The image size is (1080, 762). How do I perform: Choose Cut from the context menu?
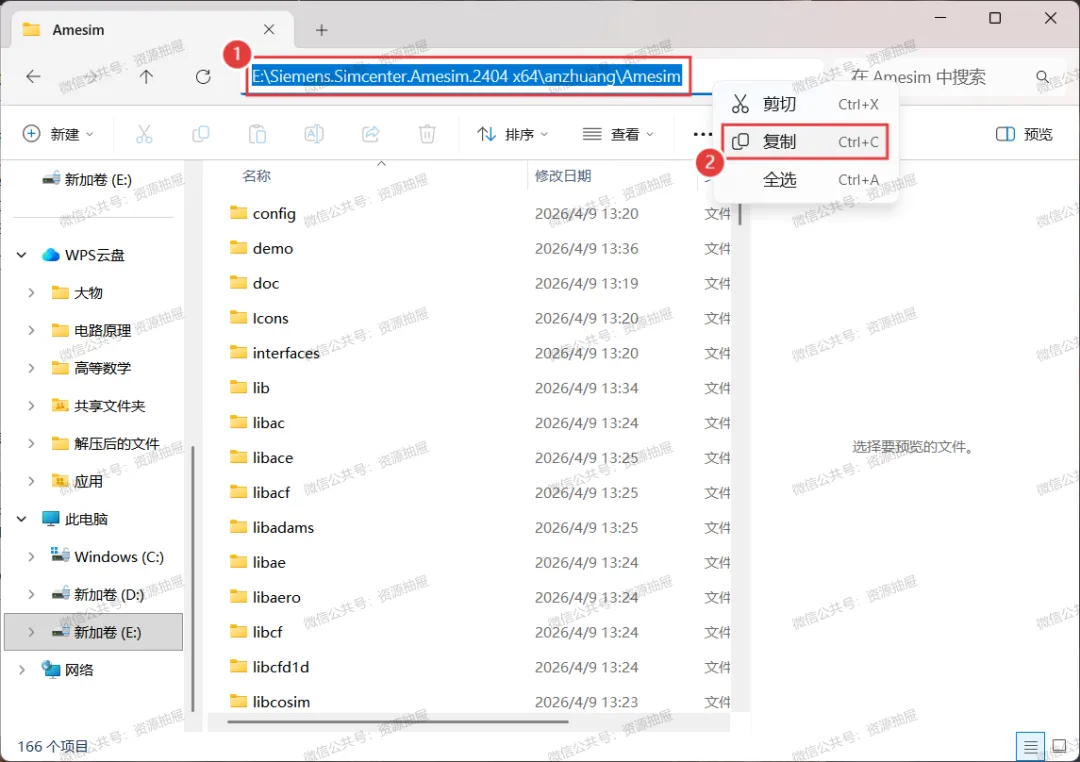[804, 104]
